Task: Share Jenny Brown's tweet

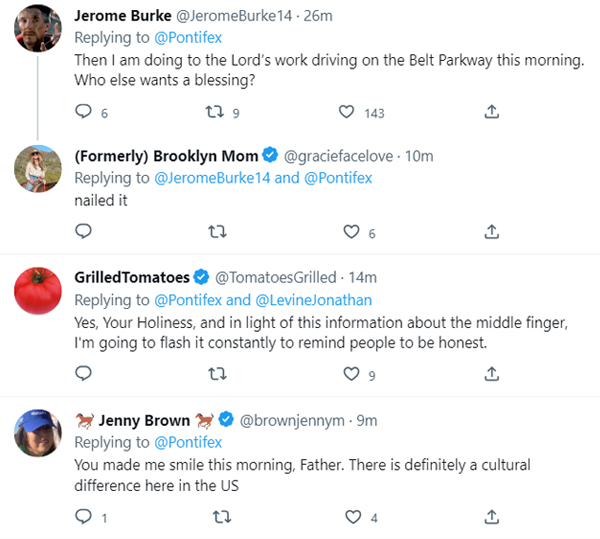Action: tap(491, 517)
